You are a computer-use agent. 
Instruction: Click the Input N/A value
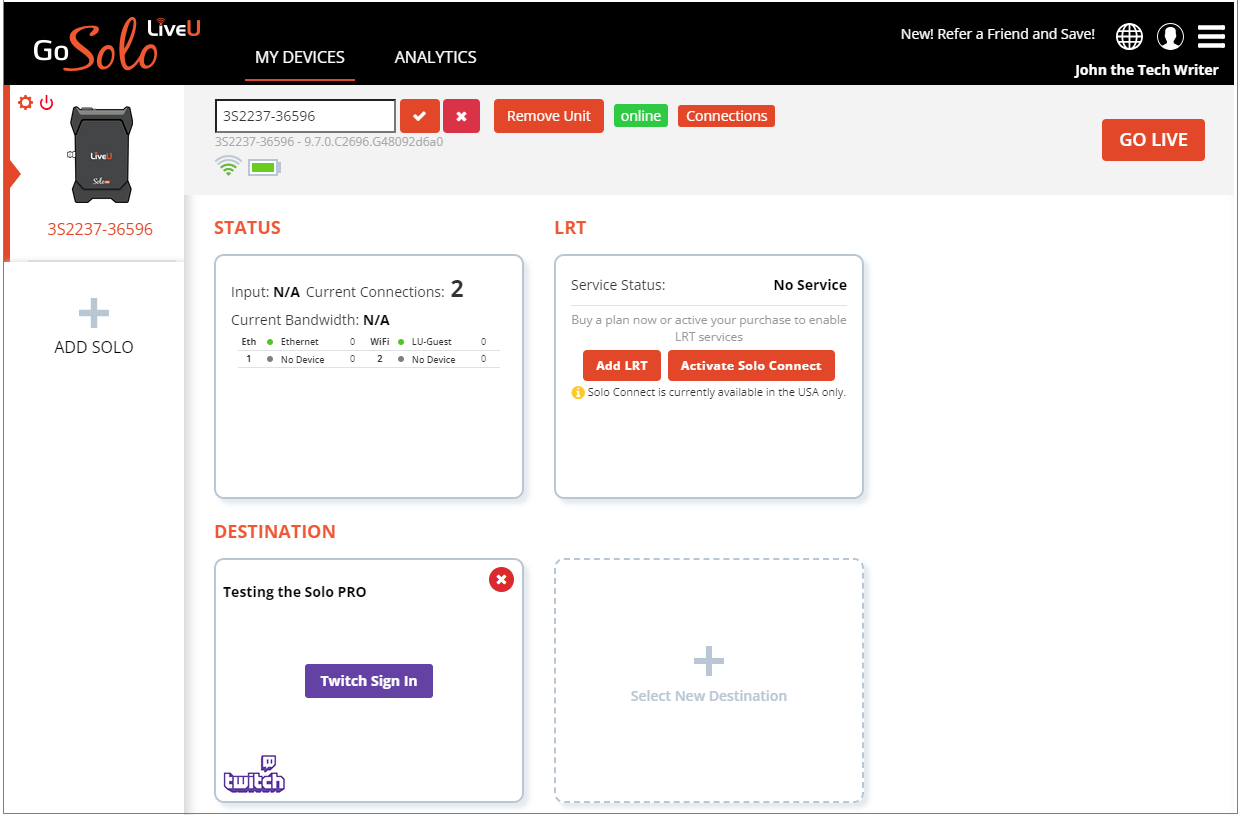287,292
